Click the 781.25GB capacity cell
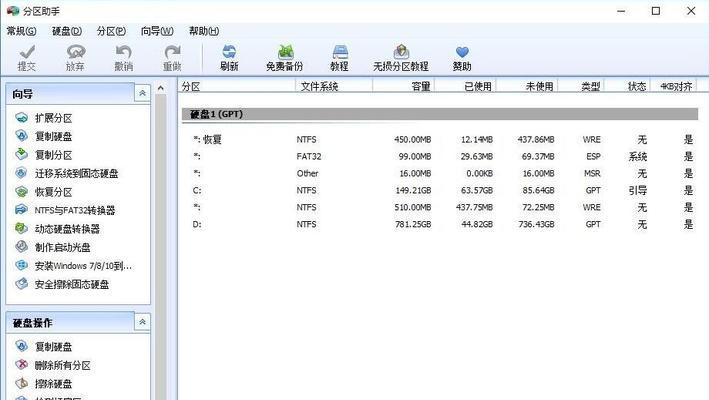 coord(413,224)
